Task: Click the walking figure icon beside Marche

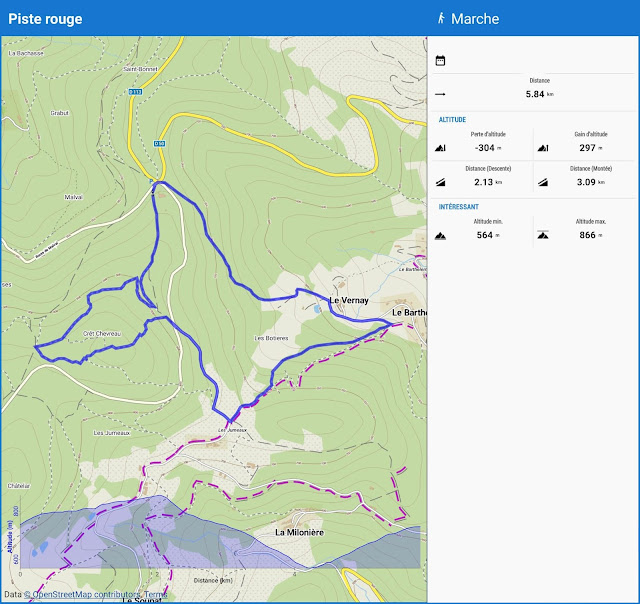Action: click(x=441, y=18)
